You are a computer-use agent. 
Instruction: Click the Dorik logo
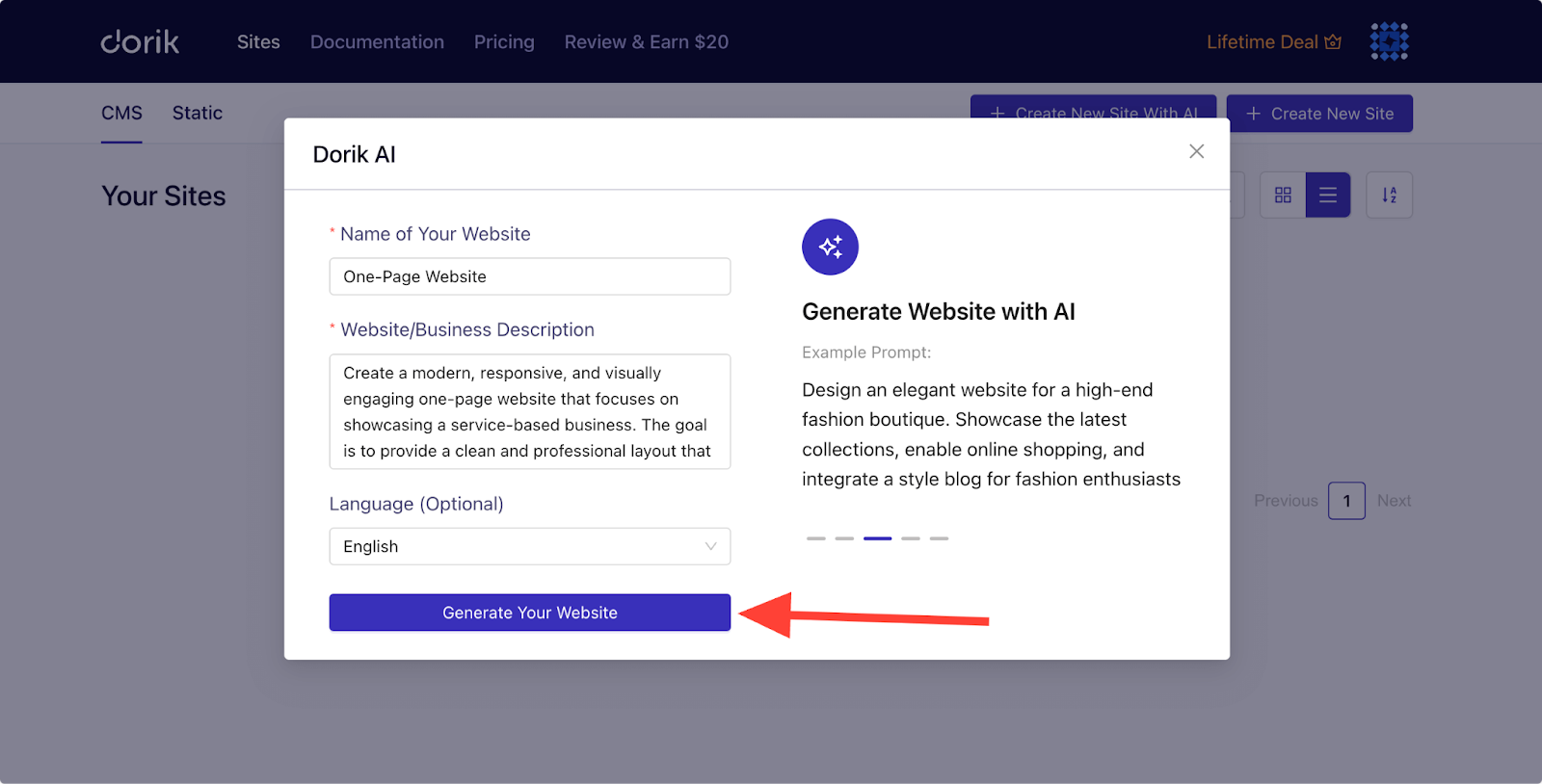[x=140, y=41]
